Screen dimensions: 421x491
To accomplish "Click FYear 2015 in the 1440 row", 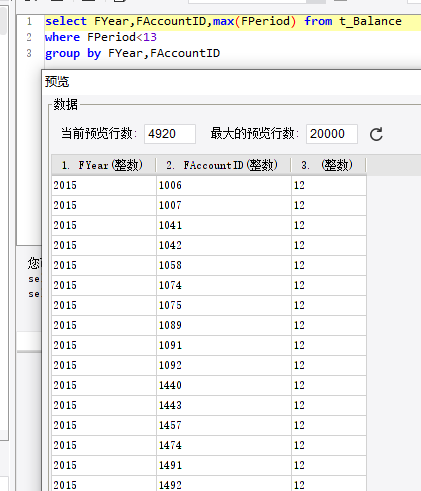I will tap(104, 385).
